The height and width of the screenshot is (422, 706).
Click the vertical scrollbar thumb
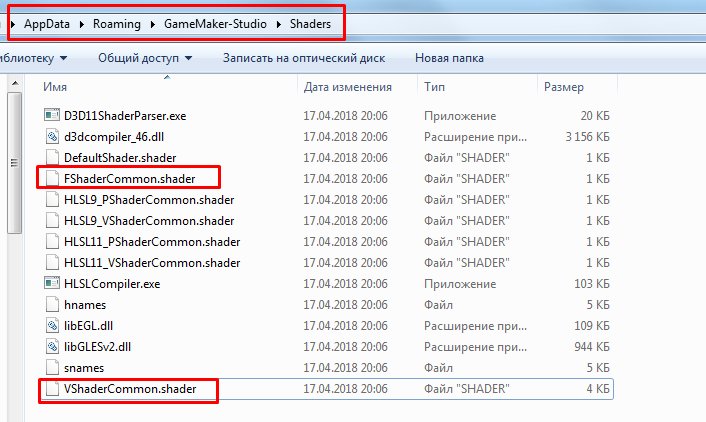click(x=15, y=163)
